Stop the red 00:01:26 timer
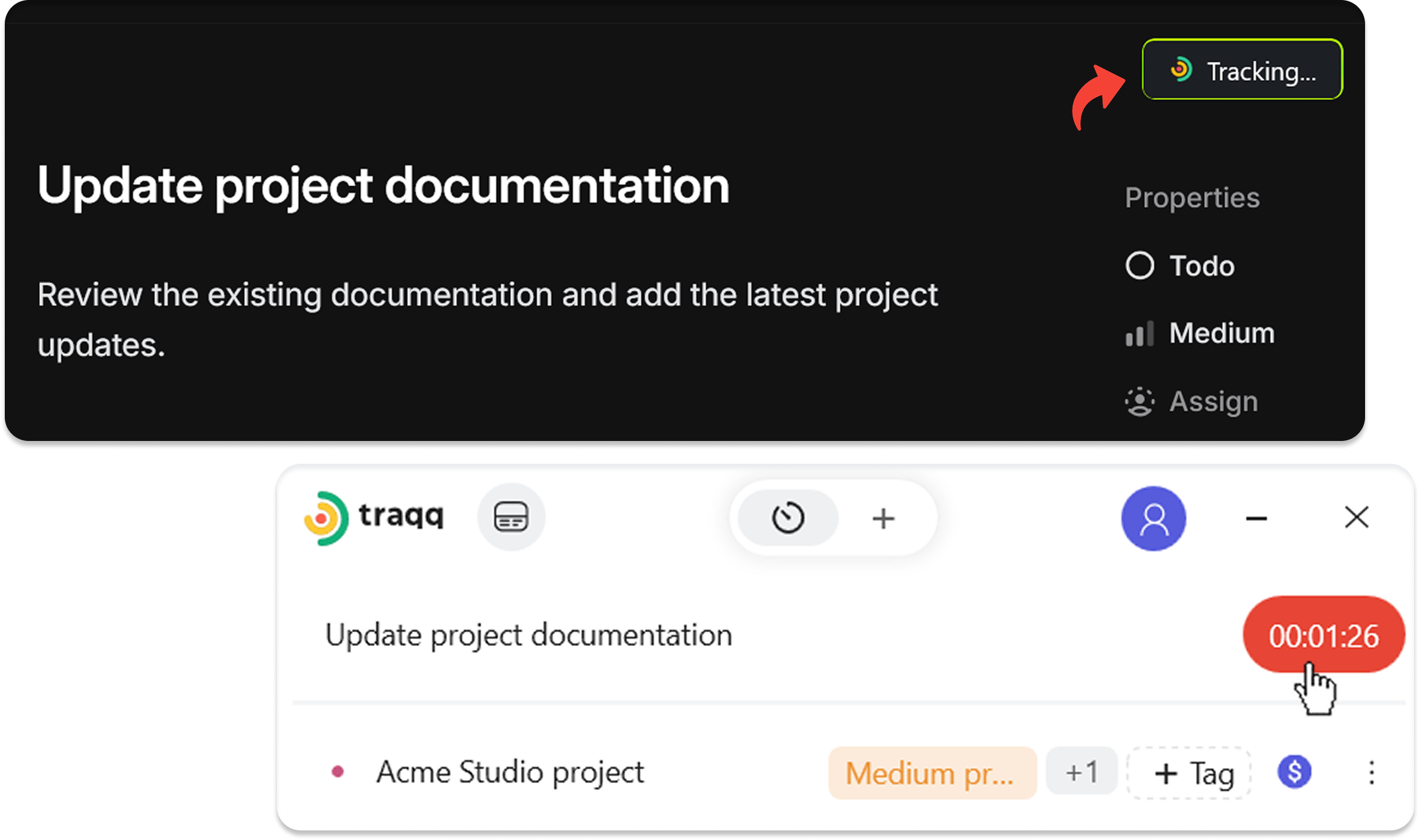 click(x=1324, y=635)
